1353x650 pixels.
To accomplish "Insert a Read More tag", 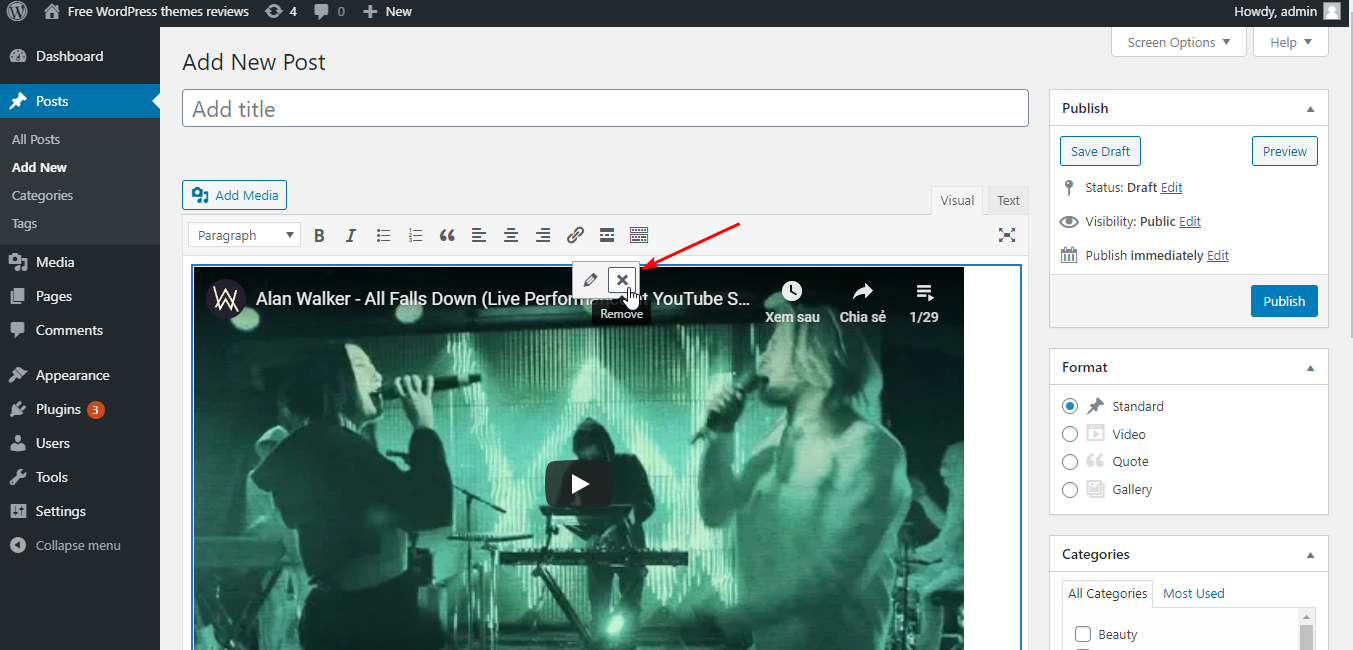I will [x=606, y=236].
